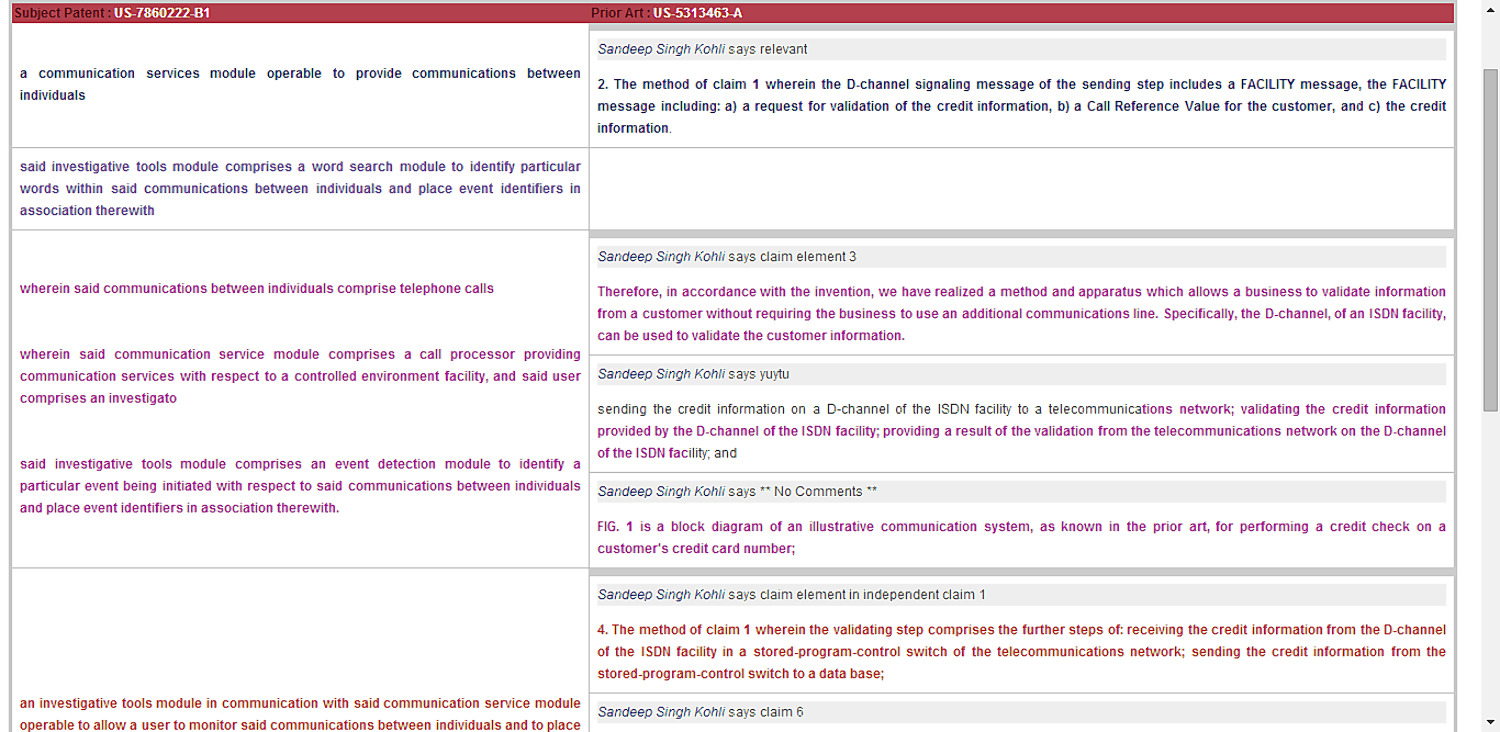Click empty prior art cell beside word search claim
This screenshot has width=1500, height=732.
coord(1021,189)
